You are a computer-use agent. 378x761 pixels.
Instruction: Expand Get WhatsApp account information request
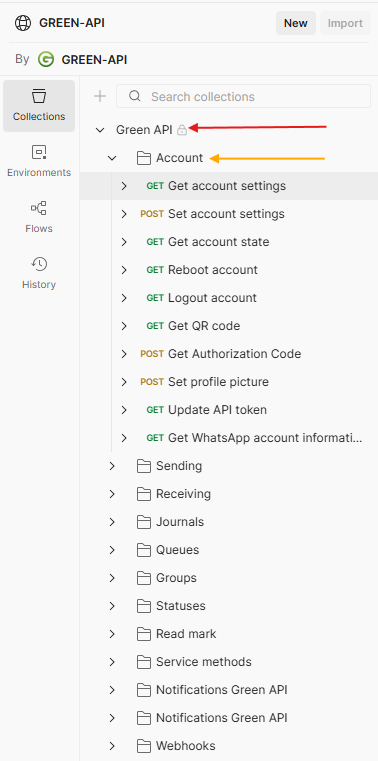(x=124, y=438)
